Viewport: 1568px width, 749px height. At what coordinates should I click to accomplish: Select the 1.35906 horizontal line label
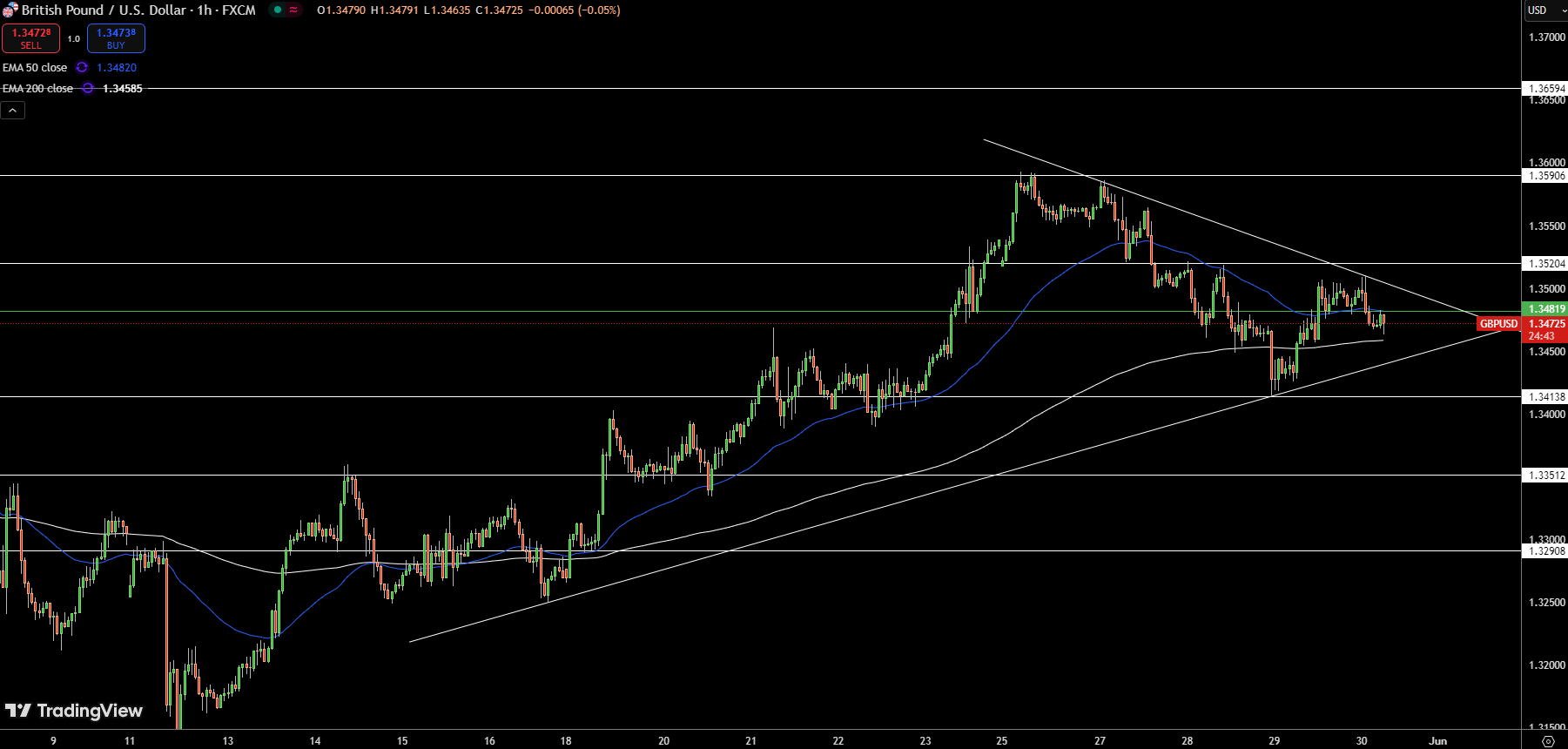1546,175
